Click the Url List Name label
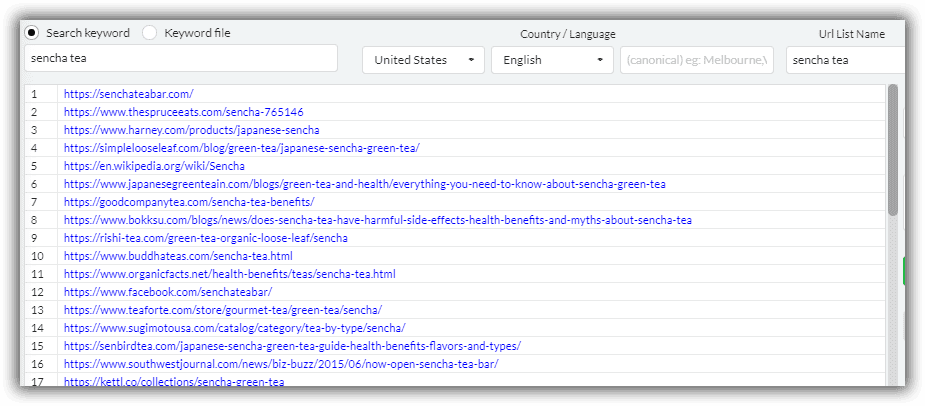The width and height of the screenshot is (925, 406). [852, 34]
